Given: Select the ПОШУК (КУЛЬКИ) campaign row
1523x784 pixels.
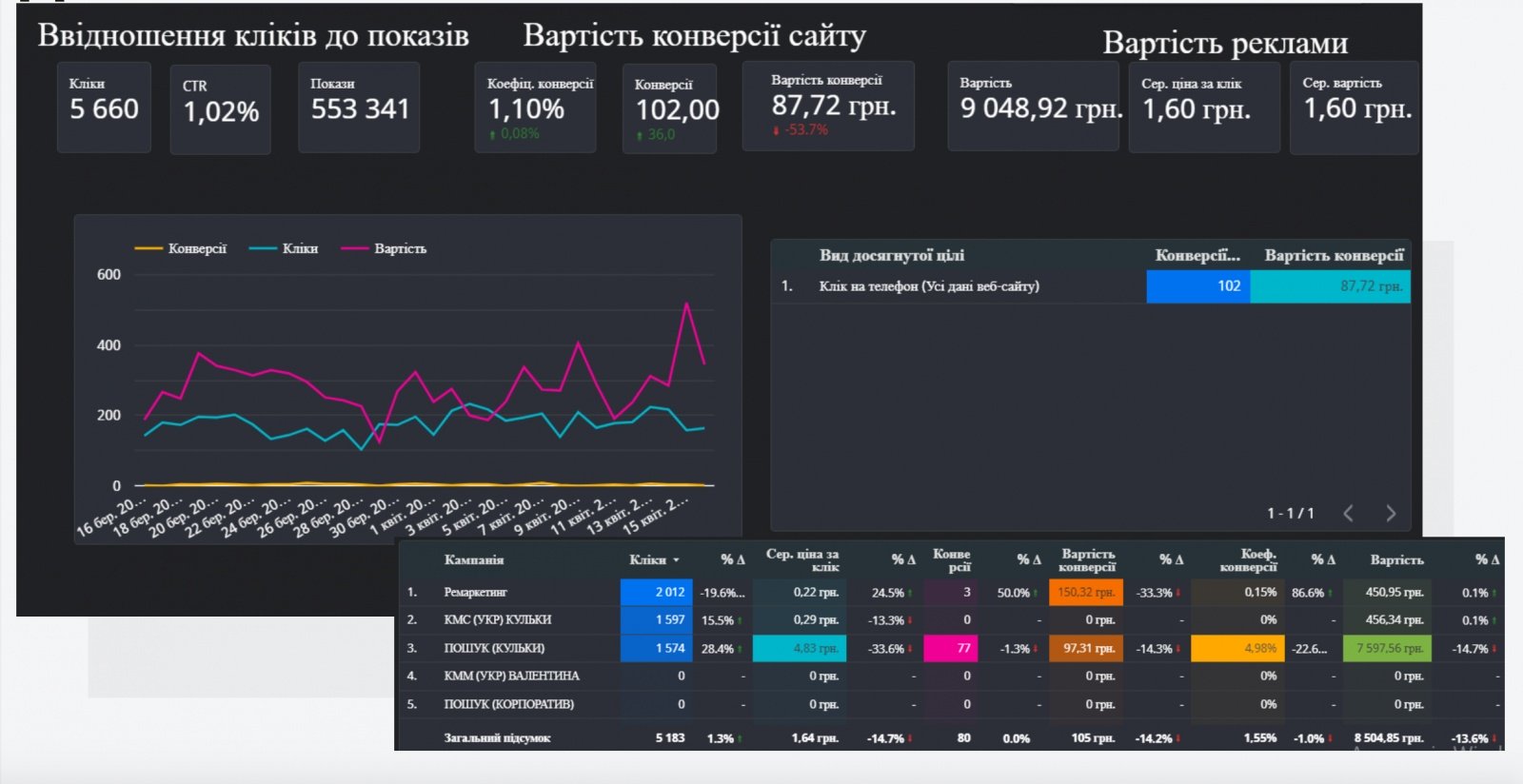Looking at the screenshot, I should 949,648.
